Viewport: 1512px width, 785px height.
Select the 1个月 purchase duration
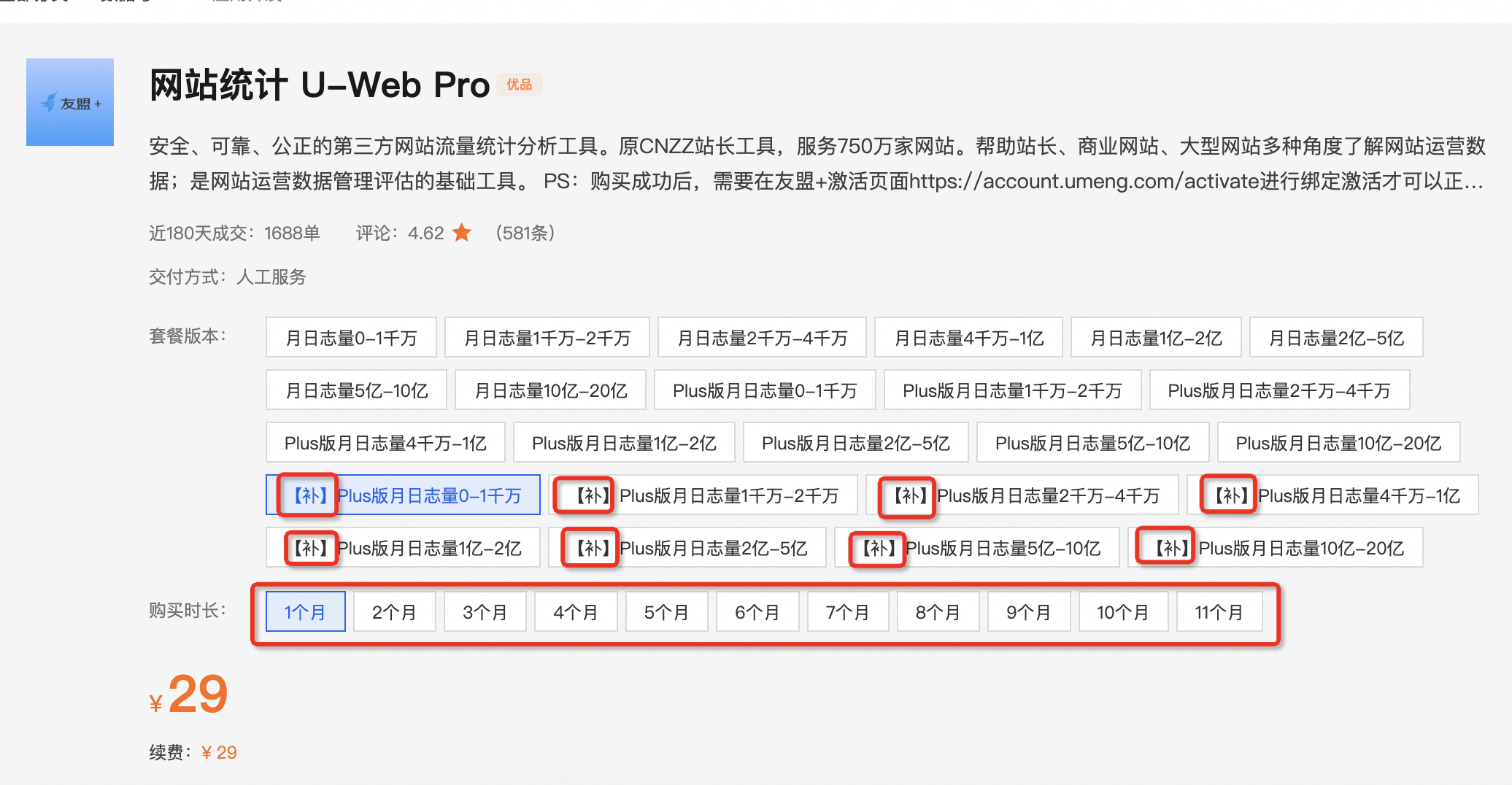(305, 611)
